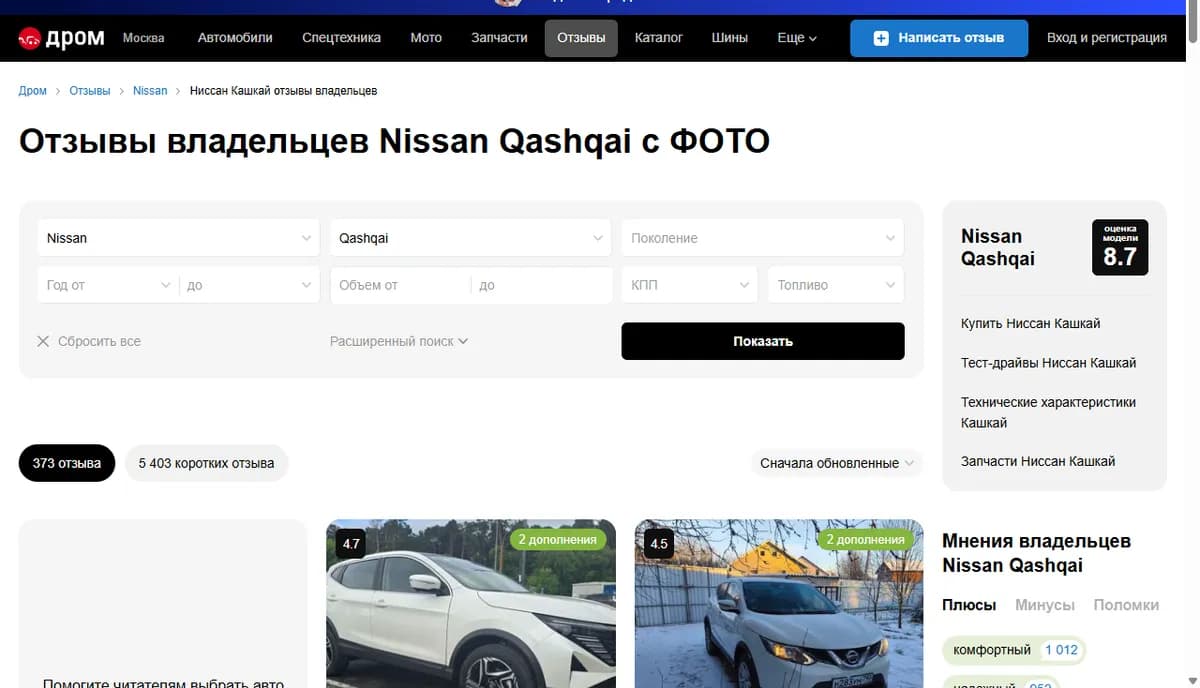Open Отзывы in the top navigation

581,38
